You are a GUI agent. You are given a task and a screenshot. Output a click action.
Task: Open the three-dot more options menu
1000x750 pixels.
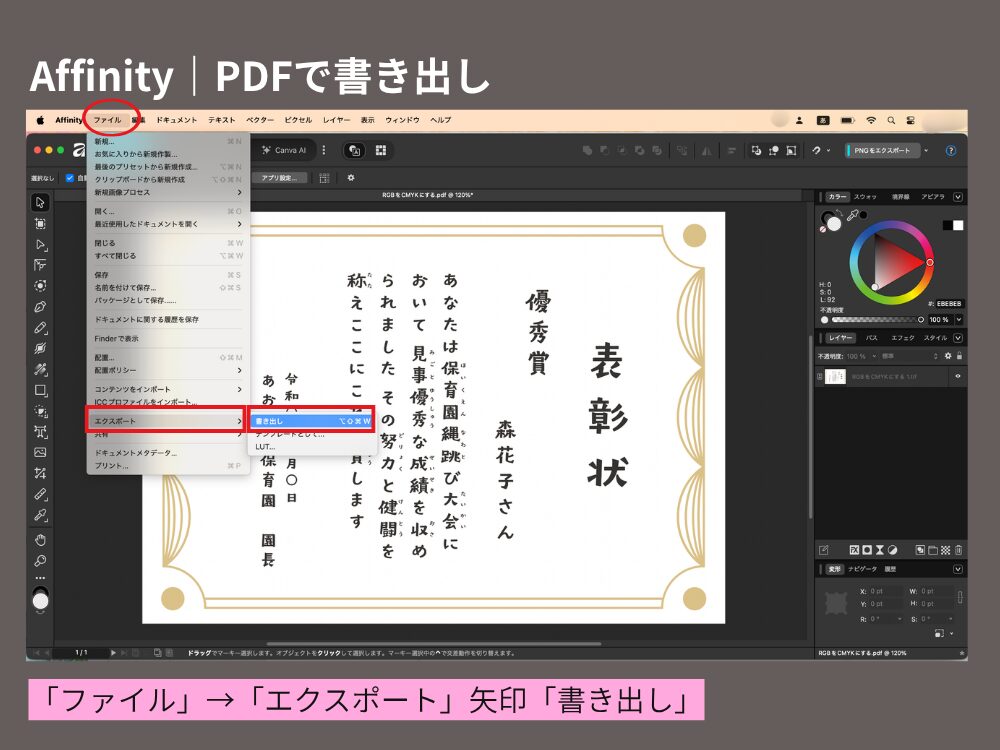pos(324,151)
